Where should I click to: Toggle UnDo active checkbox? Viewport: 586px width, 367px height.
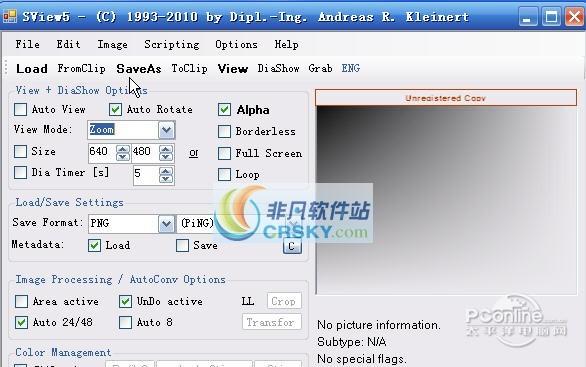coord(125,301)
